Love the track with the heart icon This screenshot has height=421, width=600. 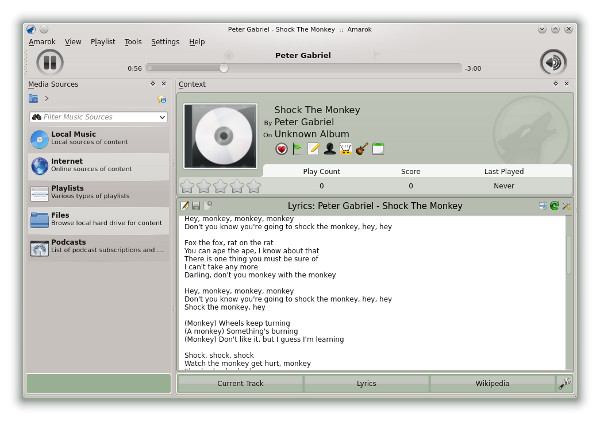[x=281, y=148]
